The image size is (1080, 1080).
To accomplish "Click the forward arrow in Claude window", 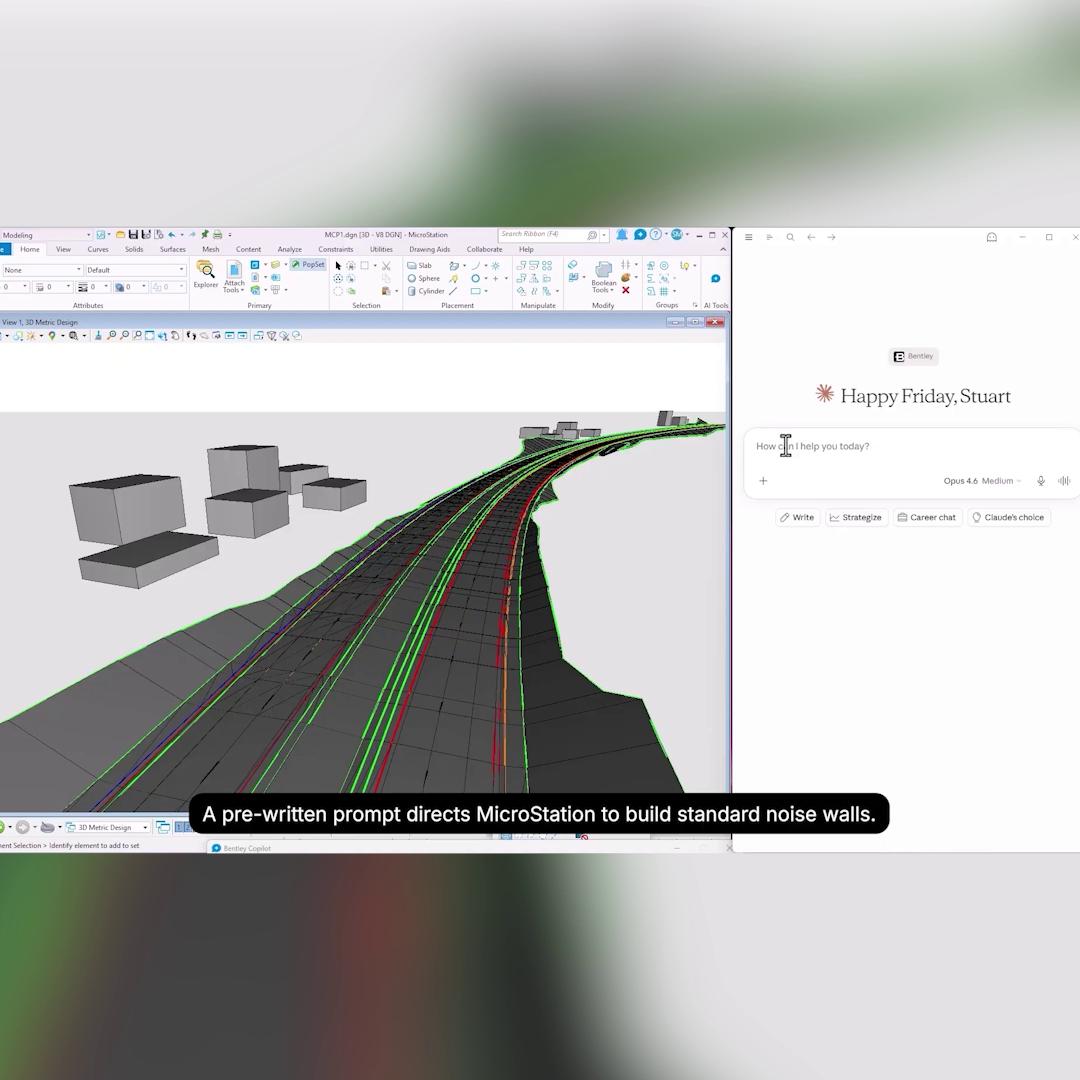I will (831, 237).
